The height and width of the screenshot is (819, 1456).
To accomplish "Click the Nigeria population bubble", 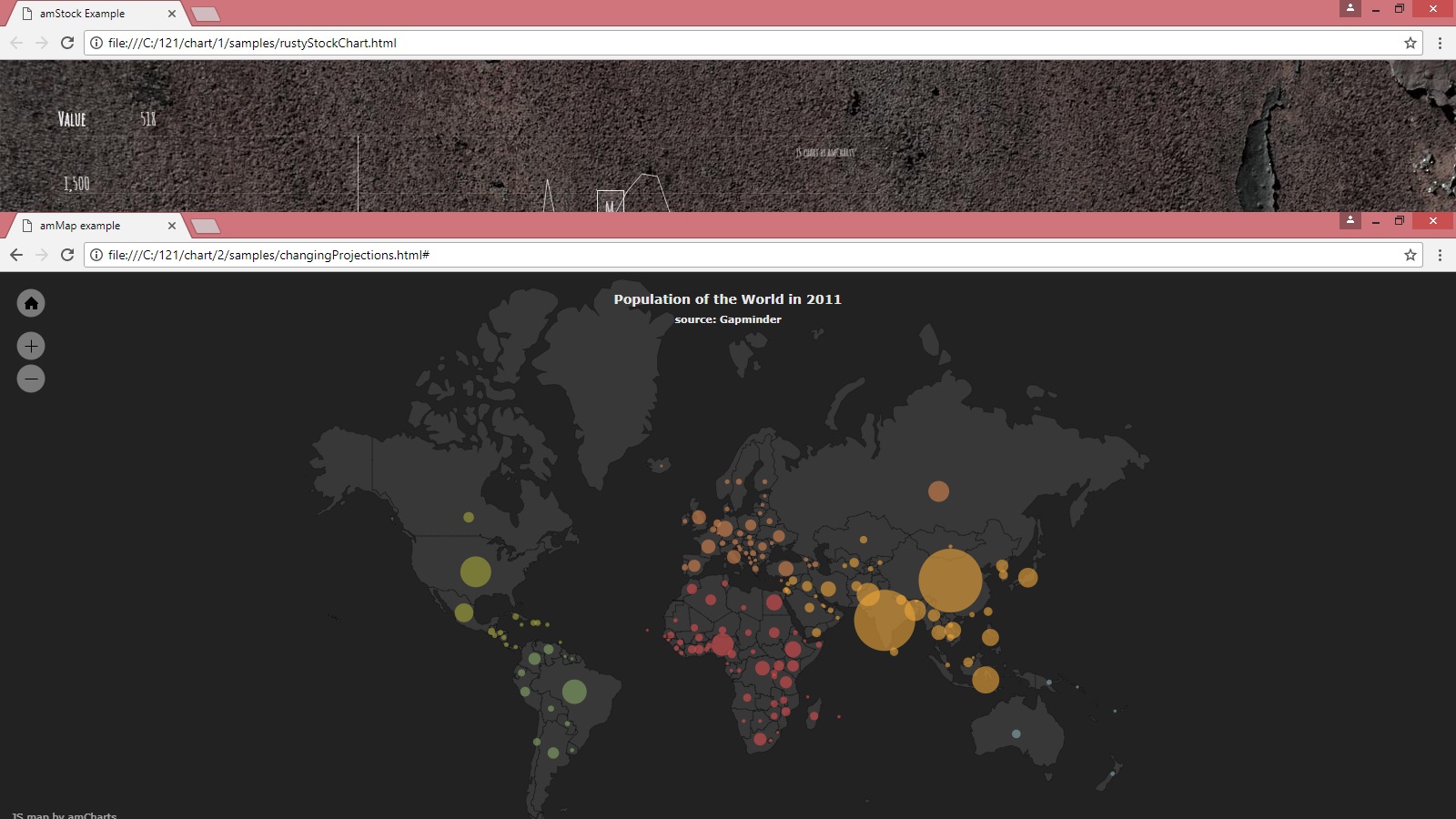I will tap(723, 644).
